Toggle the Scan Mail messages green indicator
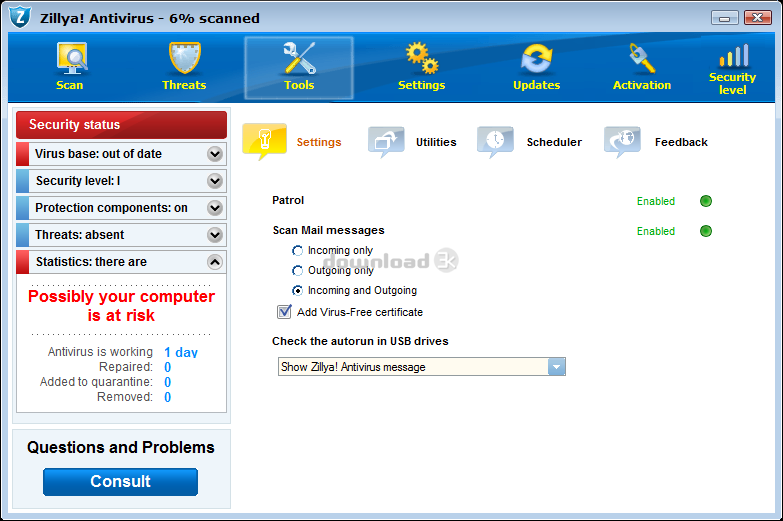This screenshot has width=783, height=521. click(706, 231)
